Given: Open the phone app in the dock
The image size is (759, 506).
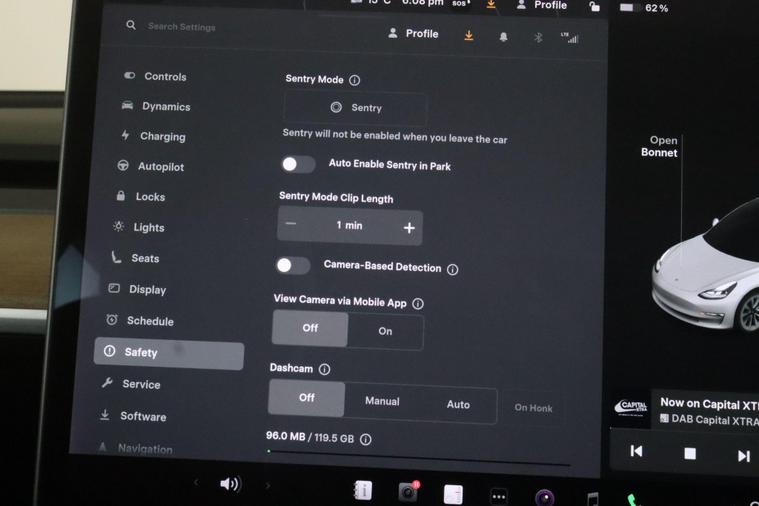Looking at the screenshot, I should (x=633, y=499).
